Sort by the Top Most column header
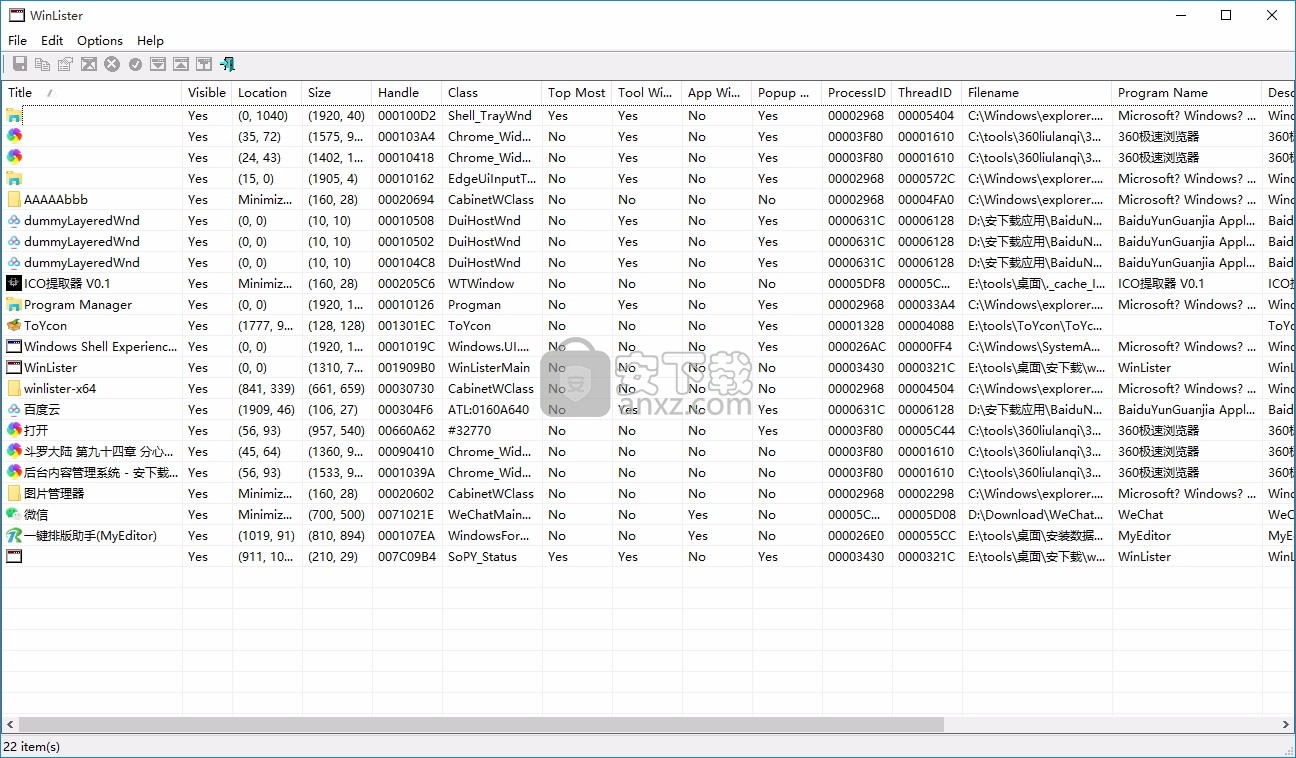Screen dimensions: 1296x758 point(577,92)
